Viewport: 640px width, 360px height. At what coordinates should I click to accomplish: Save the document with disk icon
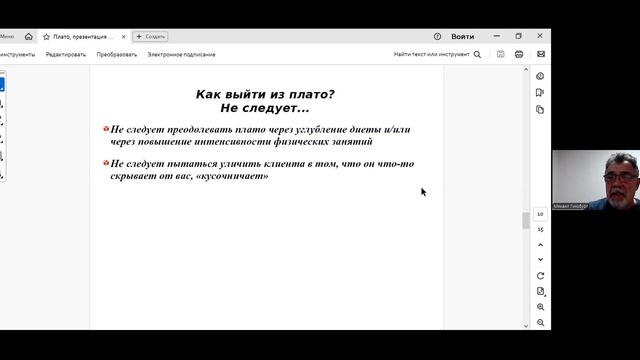tap(500, 54)
